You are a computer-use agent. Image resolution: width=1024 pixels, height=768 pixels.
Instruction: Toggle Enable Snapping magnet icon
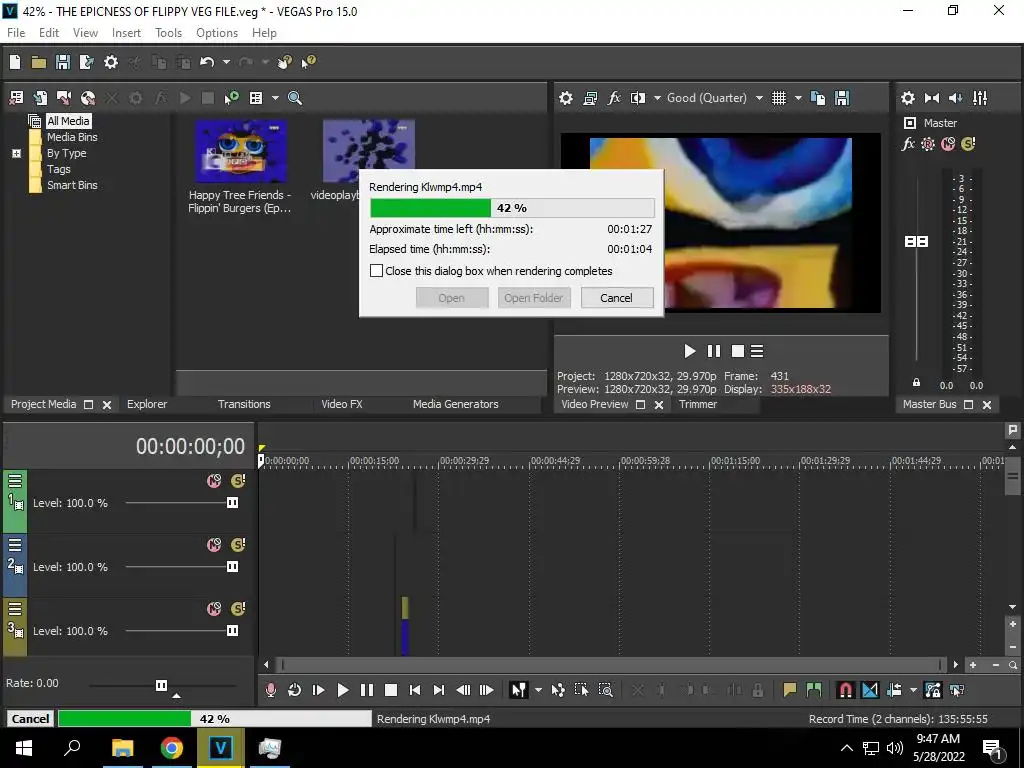[x=845, y=690]
